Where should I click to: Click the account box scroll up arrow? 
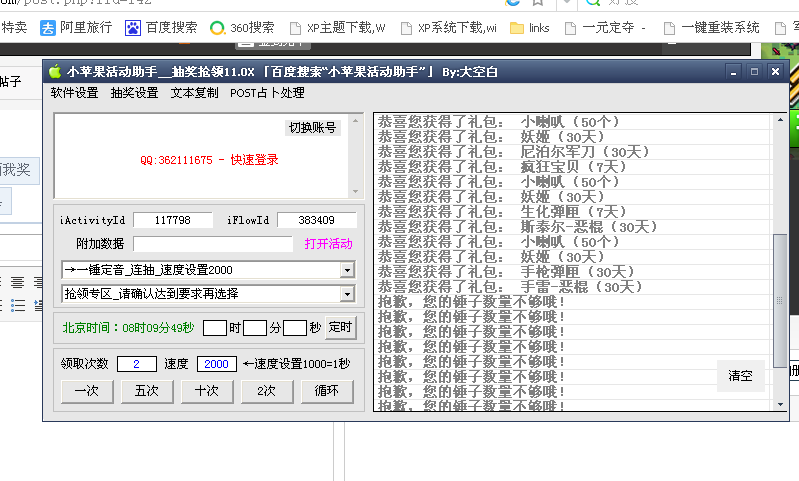pyautogui.click(x=356, y=121)
